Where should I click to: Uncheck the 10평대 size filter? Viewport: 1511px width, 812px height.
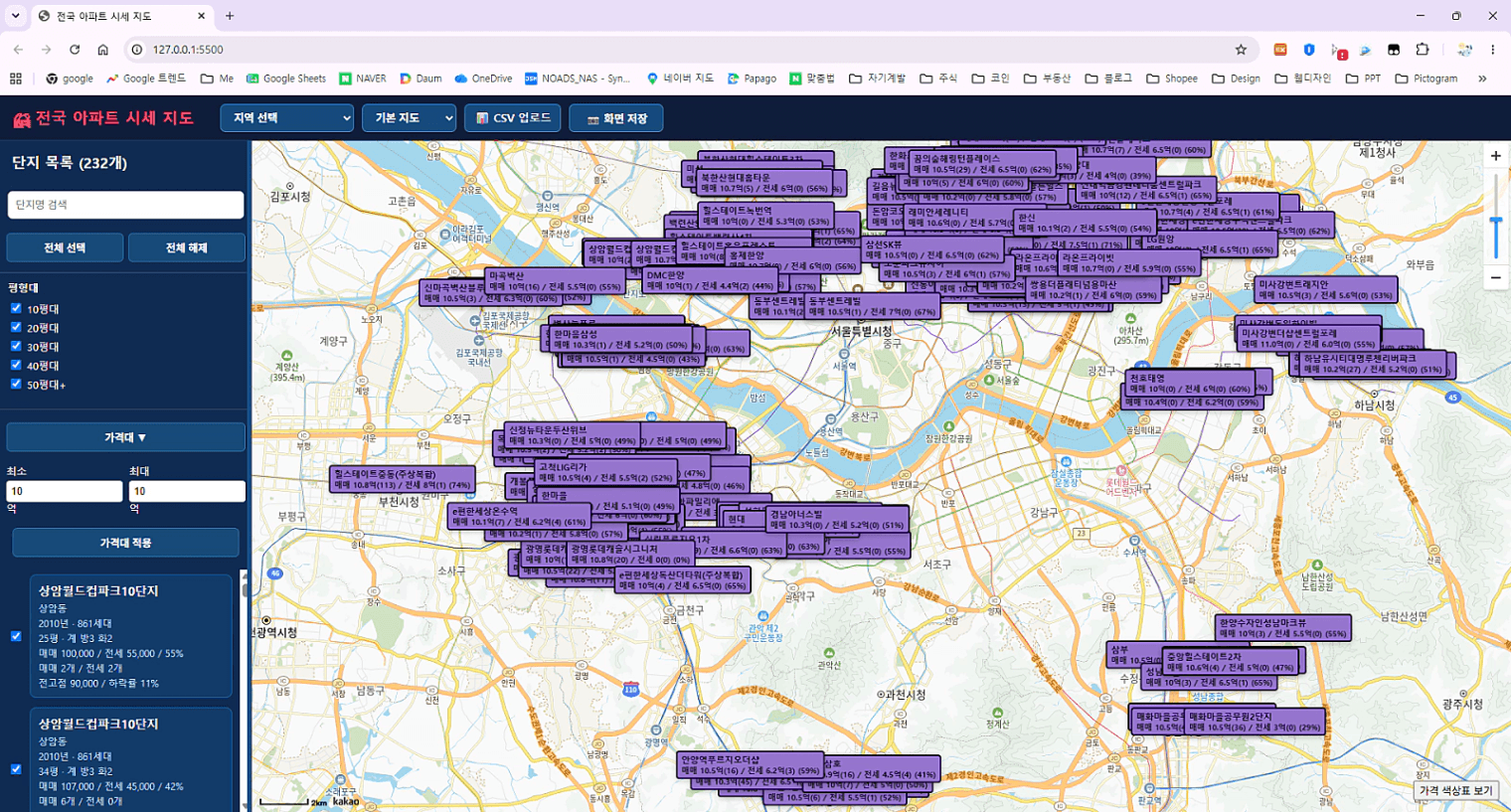[x=16, y=308]
